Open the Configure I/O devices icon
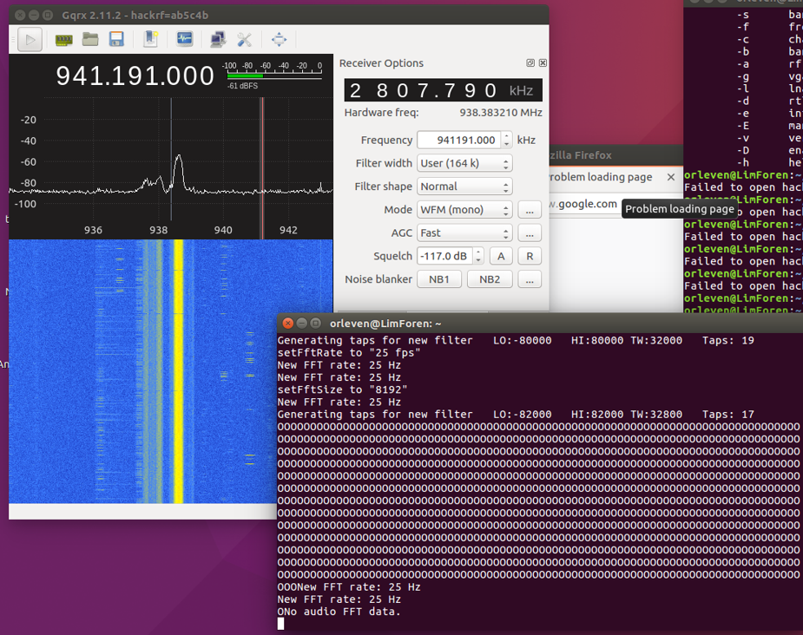This screenshot has width=803, height=635. [61, 39]
